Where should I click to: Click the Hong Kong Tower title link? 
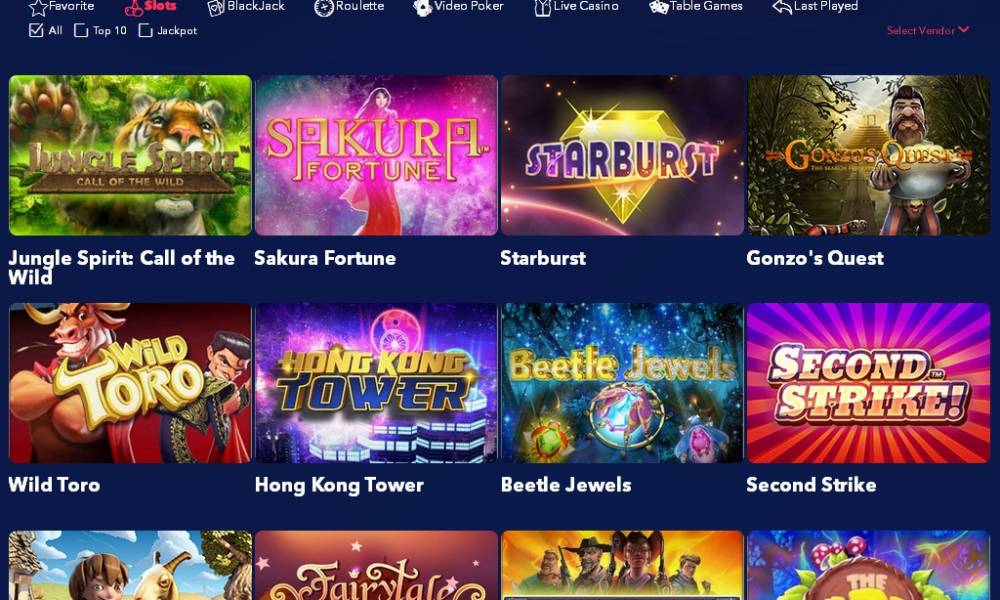(339, 485)
